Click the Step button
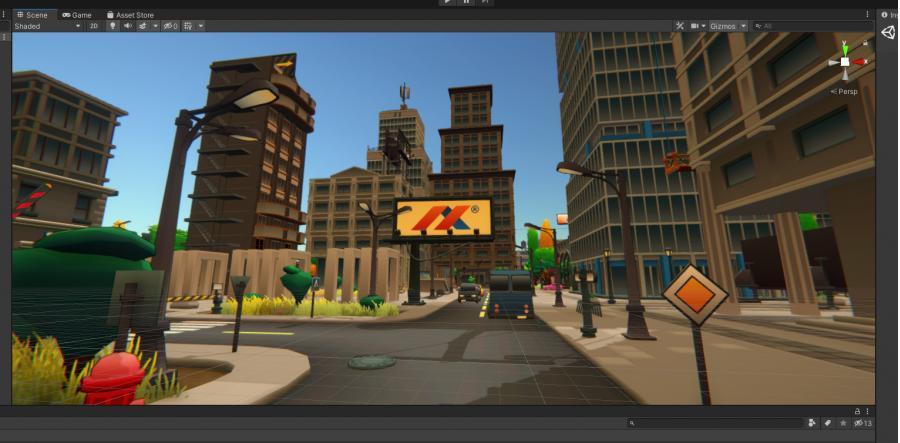This screenshot has width=900, height=443. (x=485, y=2)
